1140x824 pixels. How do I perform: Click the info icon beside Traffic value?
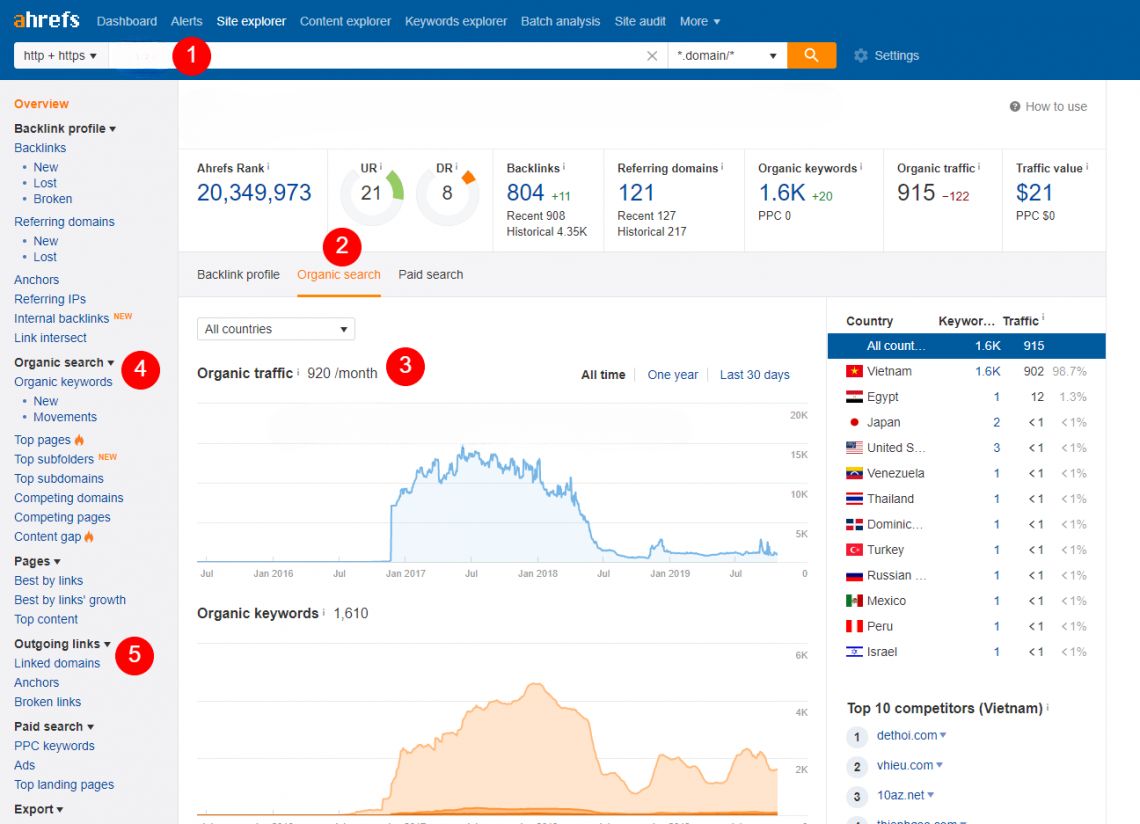1087,167
